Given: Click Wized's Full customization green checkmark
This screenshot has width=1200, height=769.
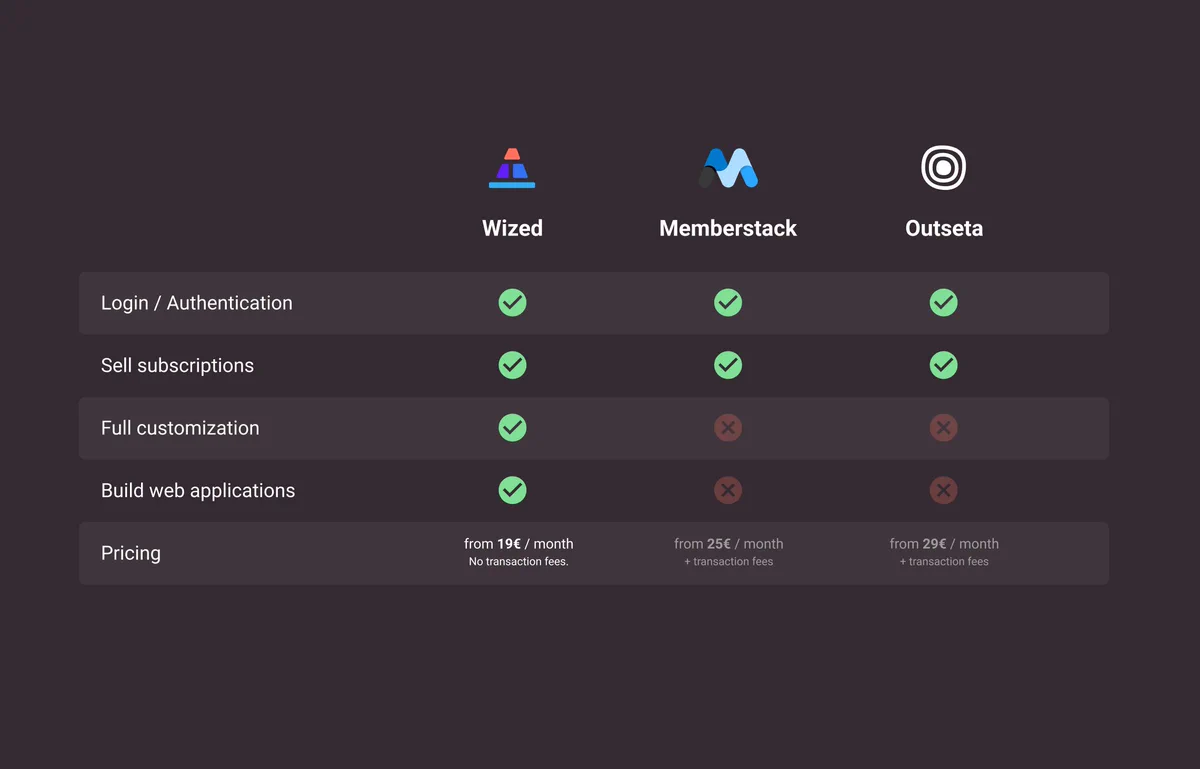Looking at the screenshot, I should point(512,428).
